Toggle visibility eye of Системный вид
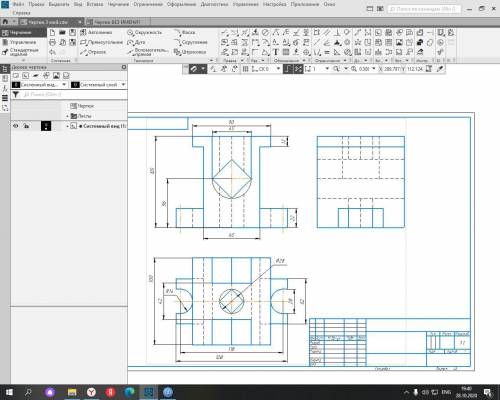The width and height of the screenshot is (500, 400). pyautogui.click(x=15, y=126)
